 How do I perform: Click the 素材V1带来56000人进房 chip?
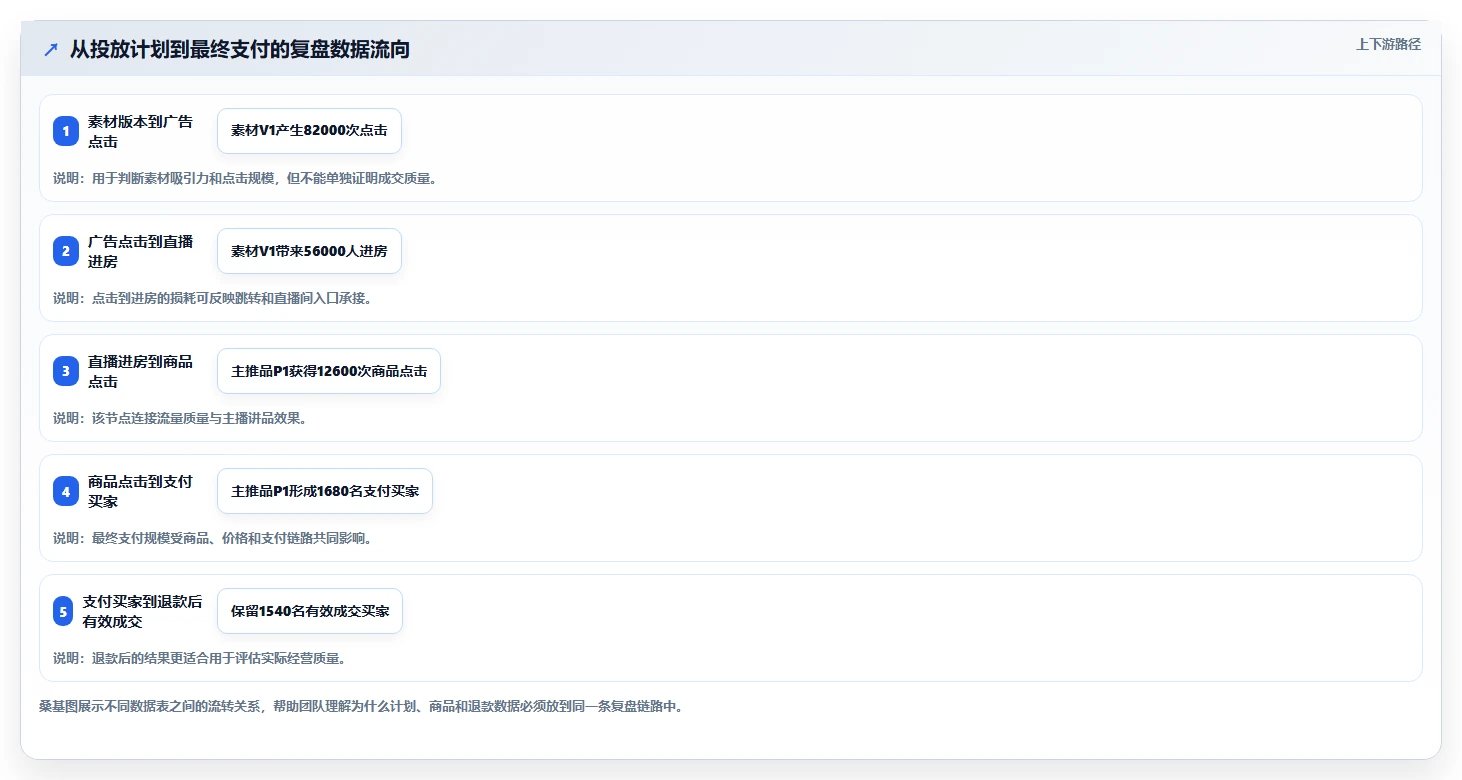tap(309, 251)
